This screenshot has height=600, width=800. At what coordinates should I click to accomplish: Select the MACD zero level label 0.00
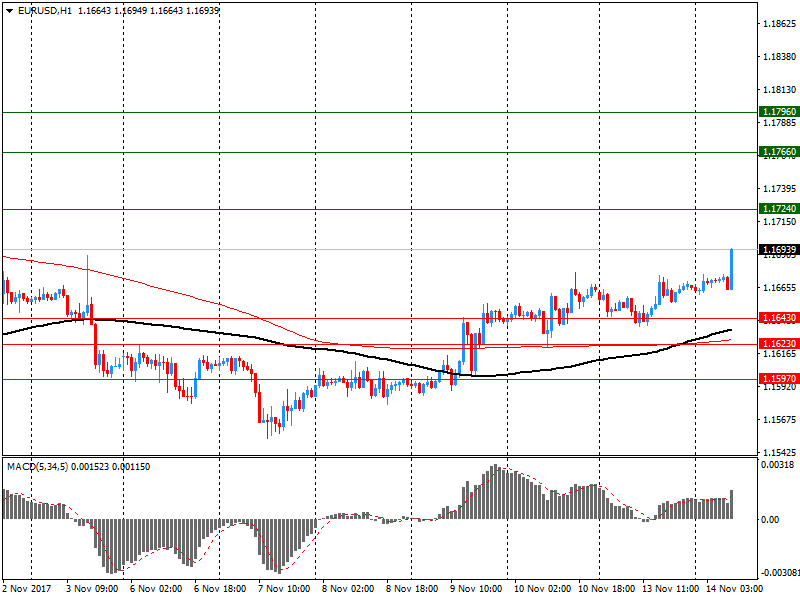click(769, 519)
